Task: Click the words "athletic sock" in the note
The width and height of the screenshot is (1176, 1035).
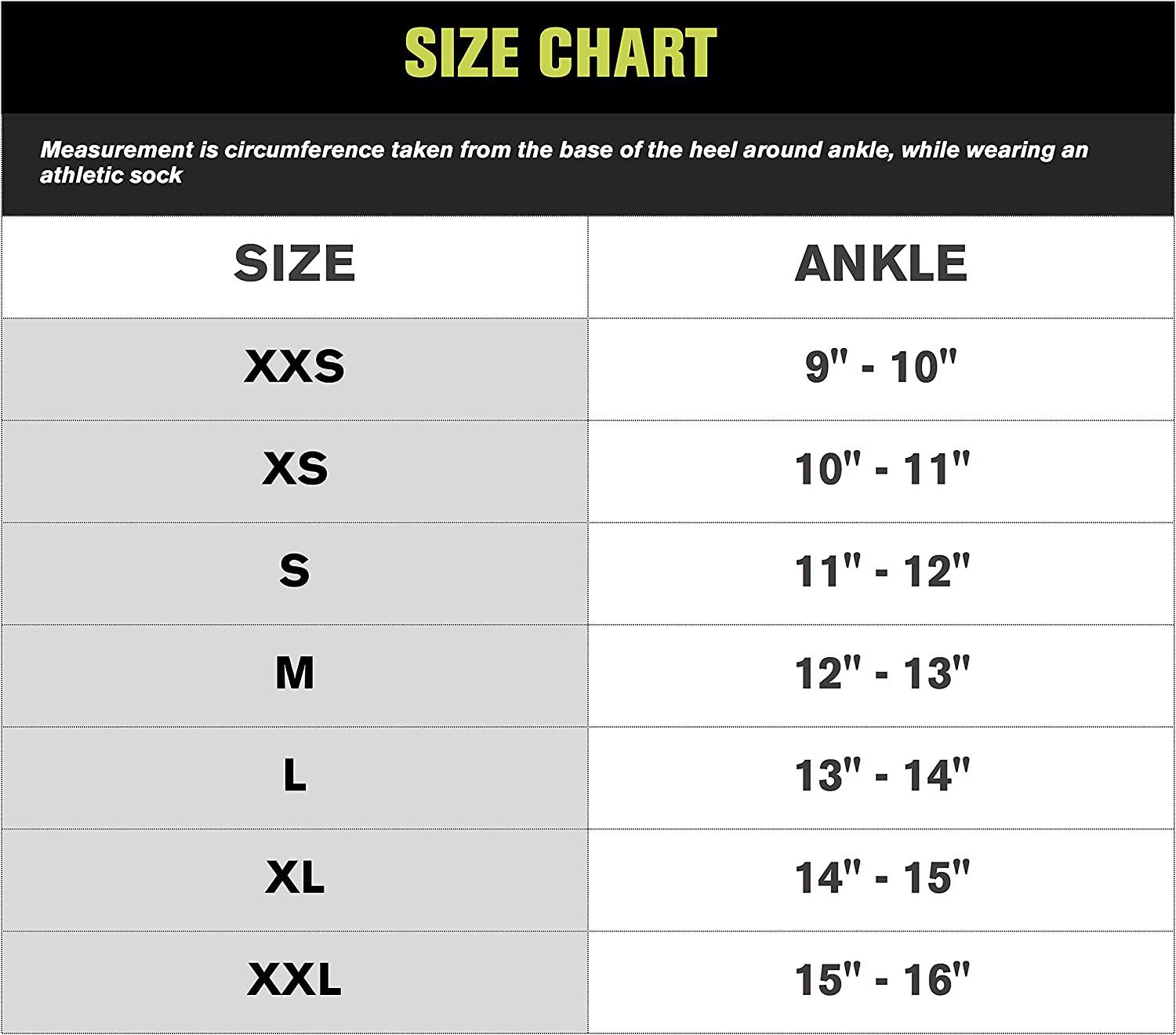Action: coord(111,175)
